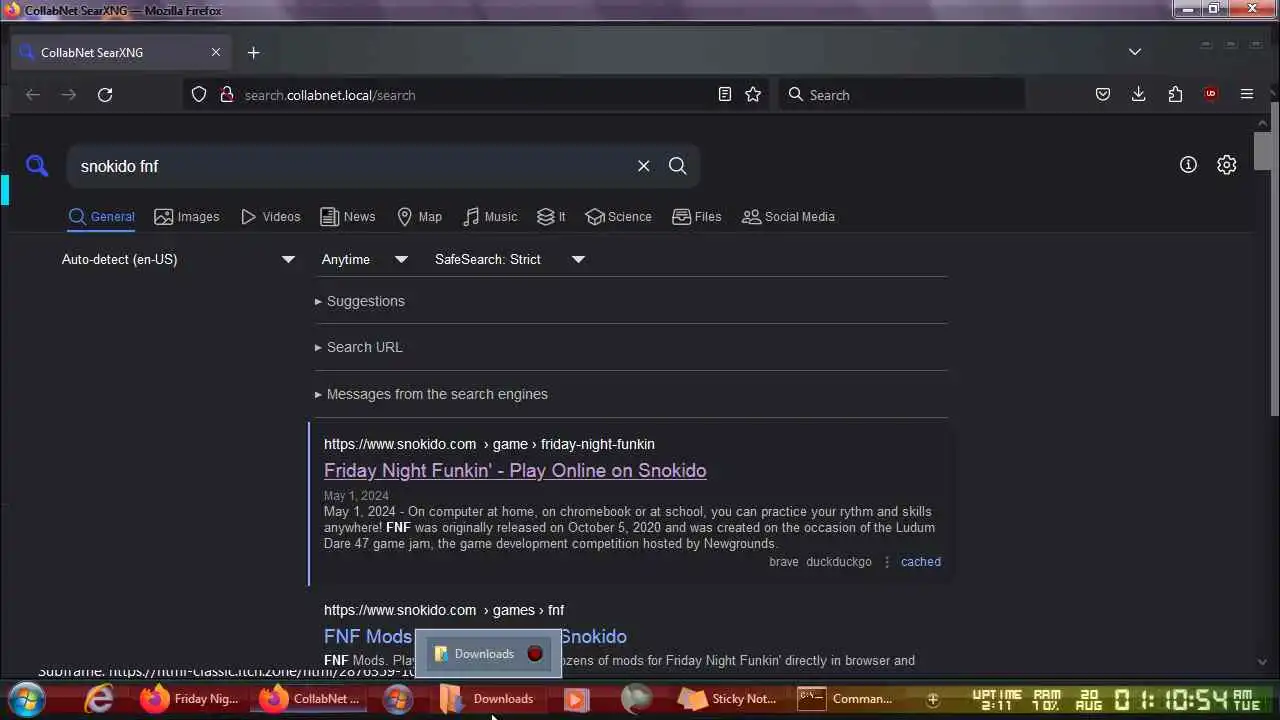
Task: Open the cached link of first result
Action: coord(921,562)
